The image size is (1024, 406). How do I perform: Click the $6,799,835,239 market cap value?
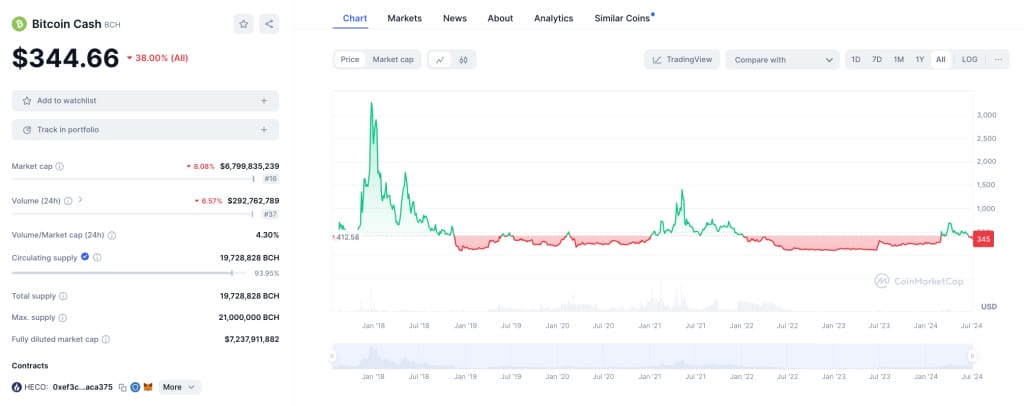coord(249,166)
